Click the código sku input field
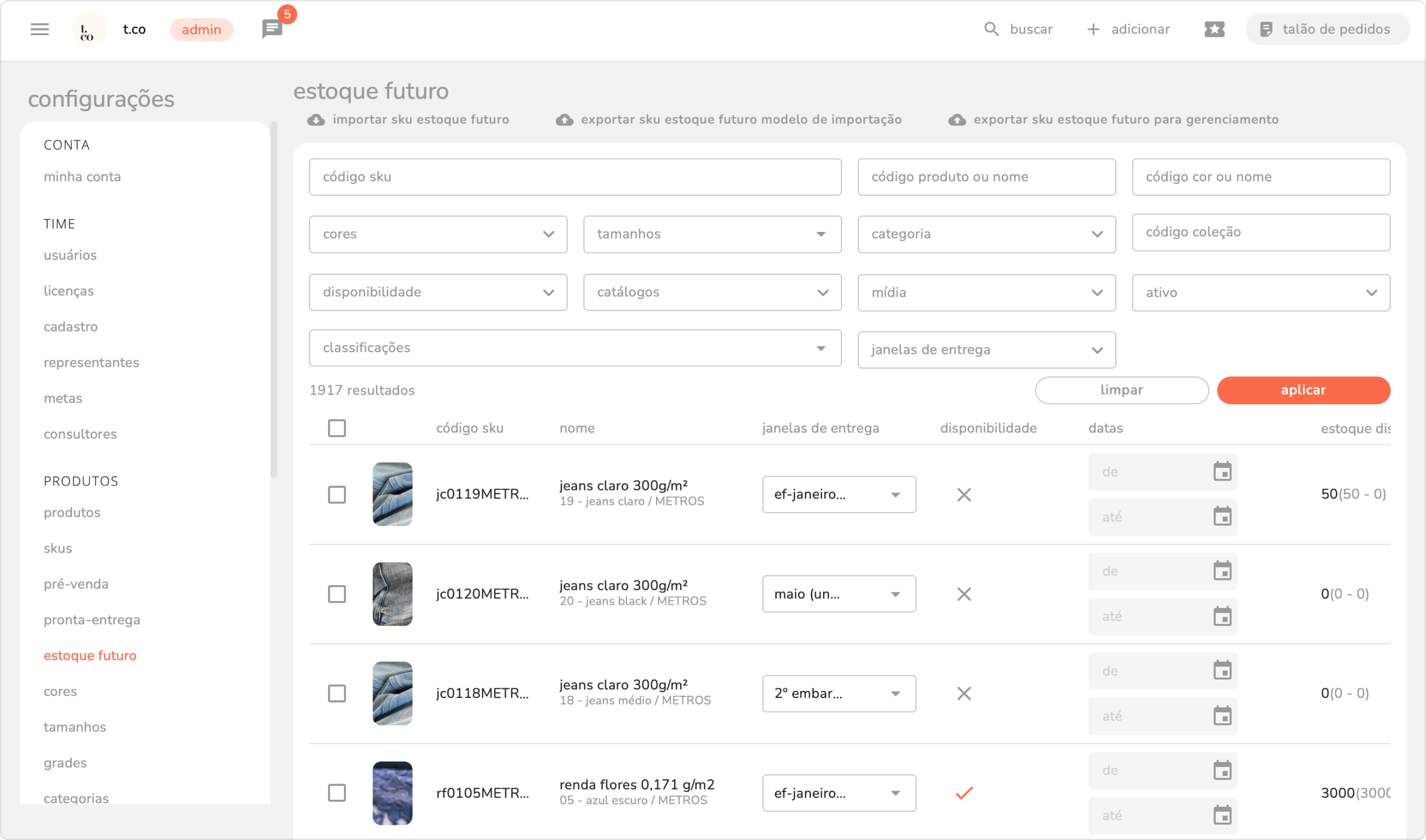Image resolution: width=1426 pixels, height=840 pixels. (x=575, y=177)
